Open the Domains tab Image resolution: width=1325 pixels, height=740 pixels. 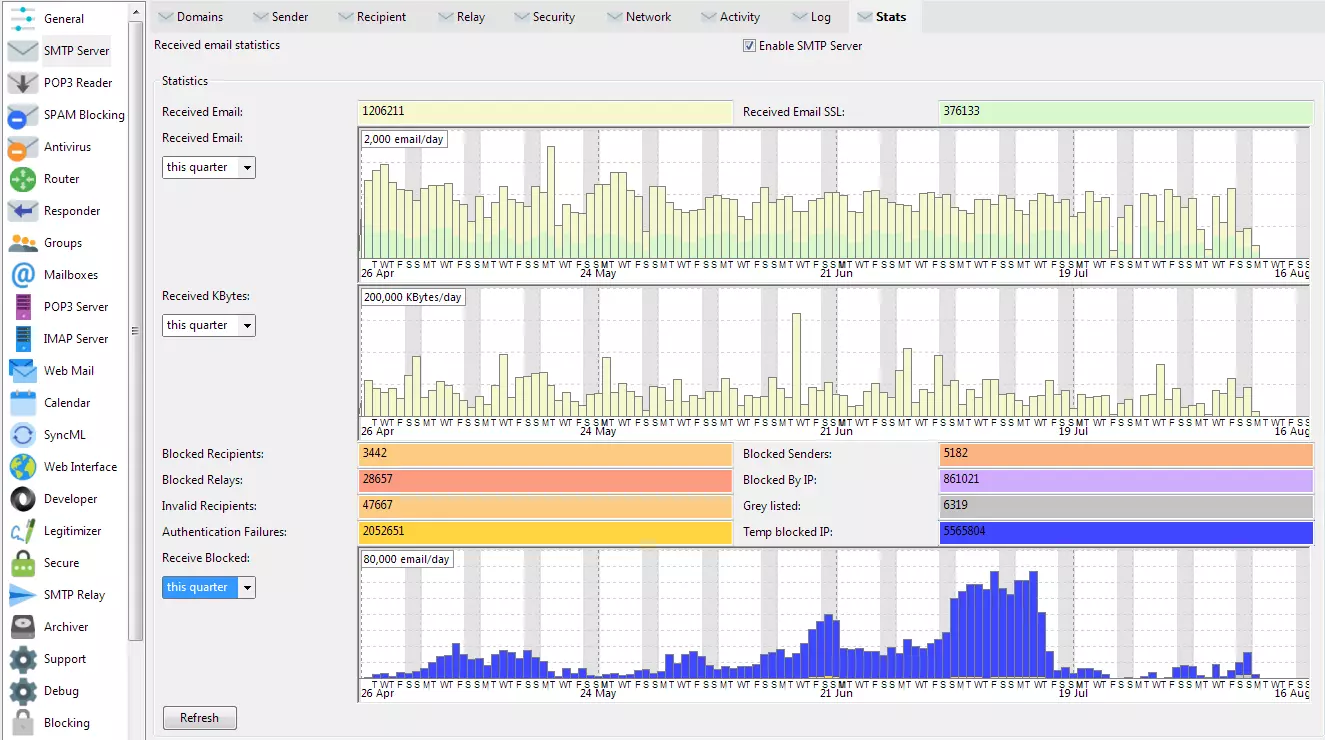point(190,17)
